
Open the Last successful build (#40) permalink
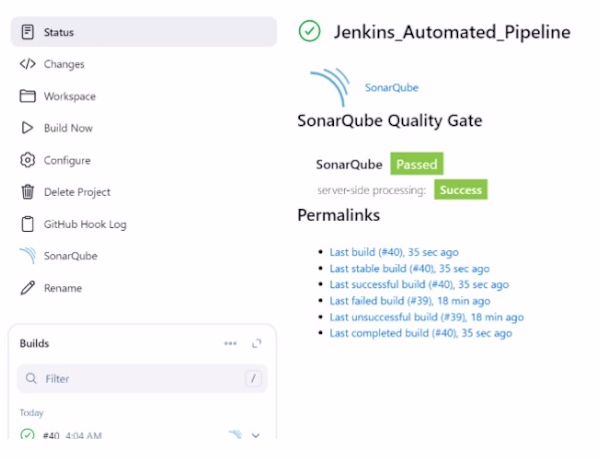coord(419,285)
